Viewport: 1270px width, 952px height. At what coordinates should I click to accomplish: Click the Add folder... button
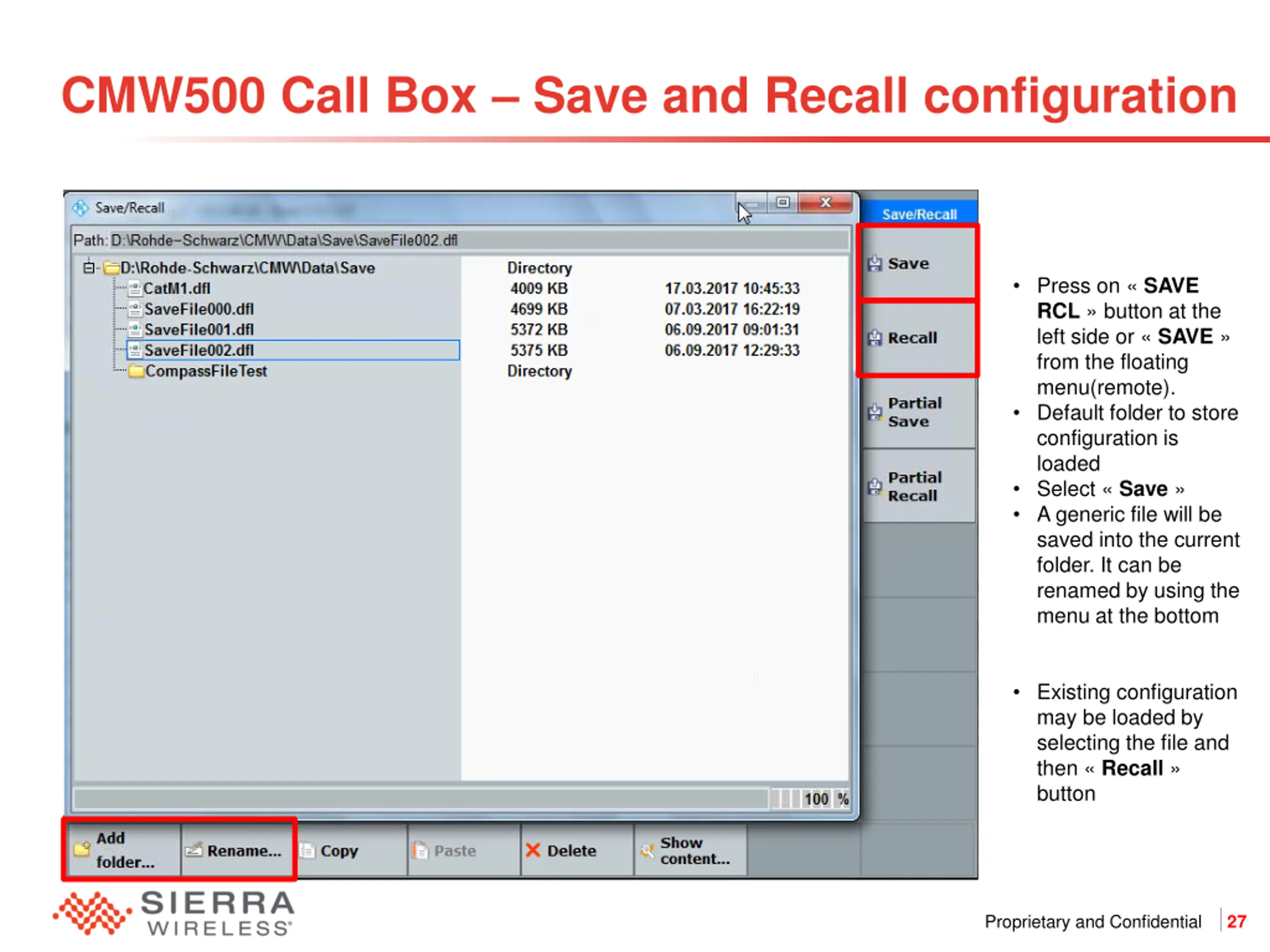pyautogui.click(x=124, y=850)
